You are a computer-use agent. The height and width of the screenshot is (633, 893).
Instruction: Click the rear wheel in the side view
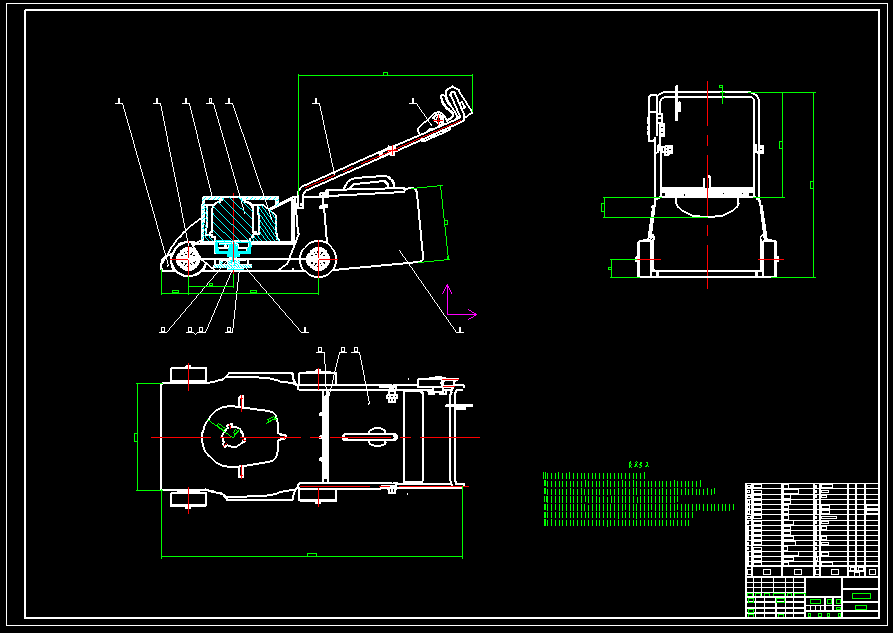point(318,259)
